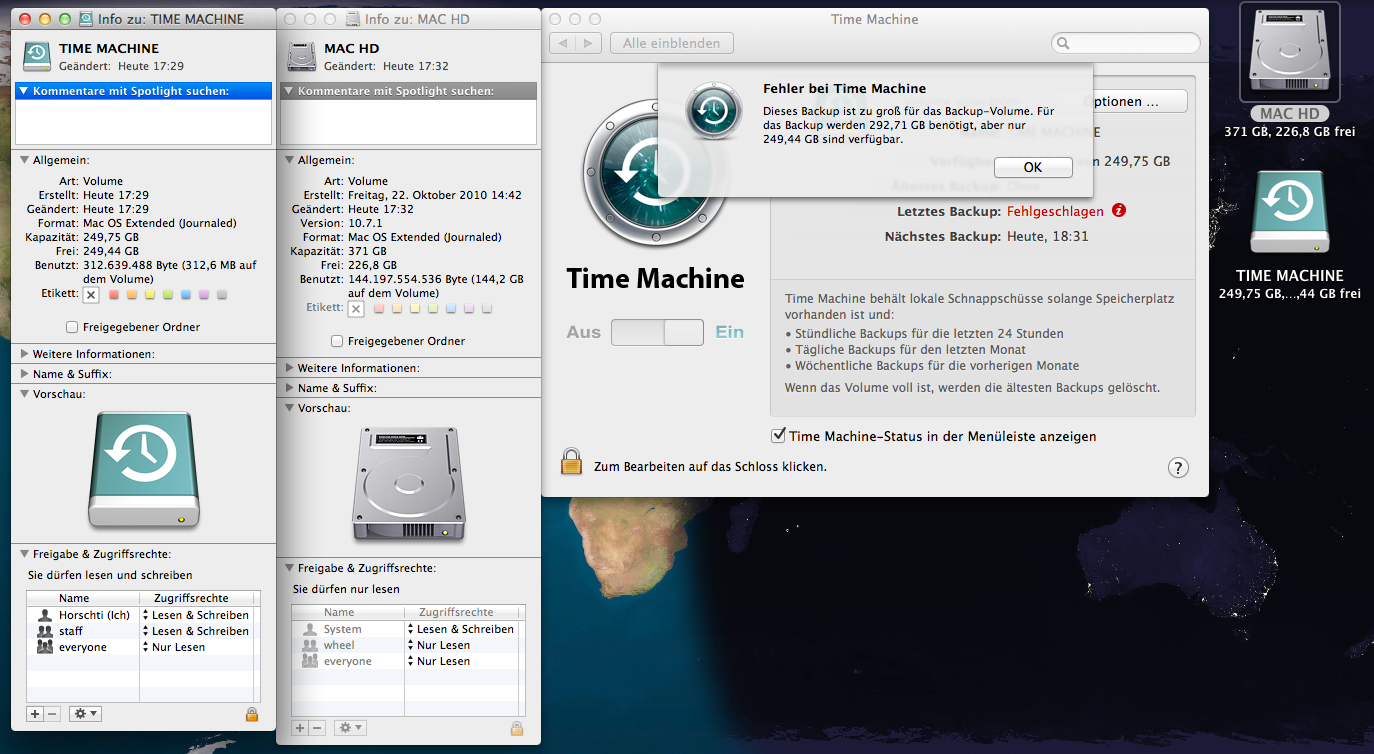The height and width of the screenshot is (754, 1374).
Task: Open Horschti (Ich) privilege dropdown
Action: [x=195, y=615]
